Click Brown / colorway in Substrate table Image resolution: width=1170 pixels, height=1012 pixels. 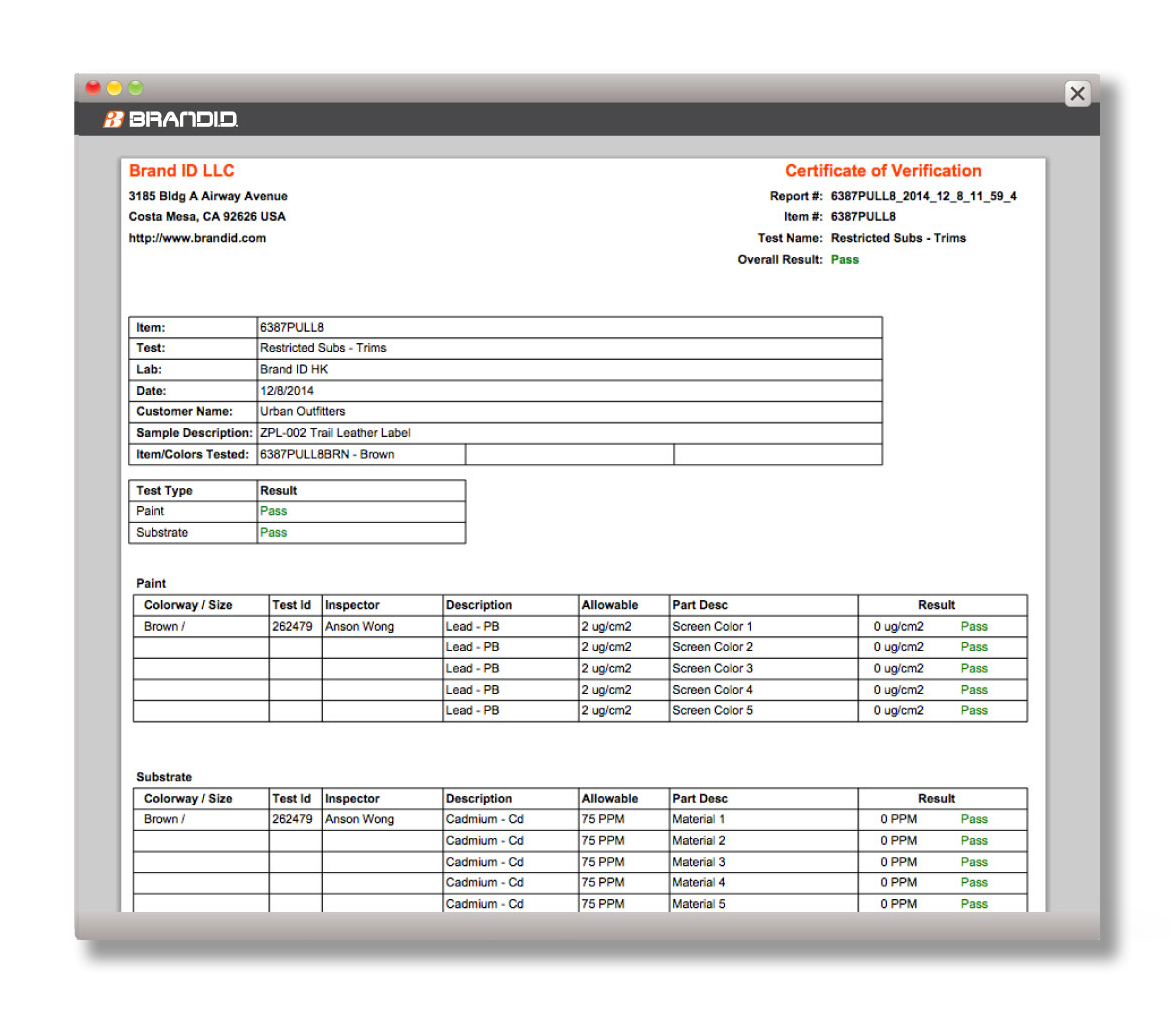click(164, 819)
